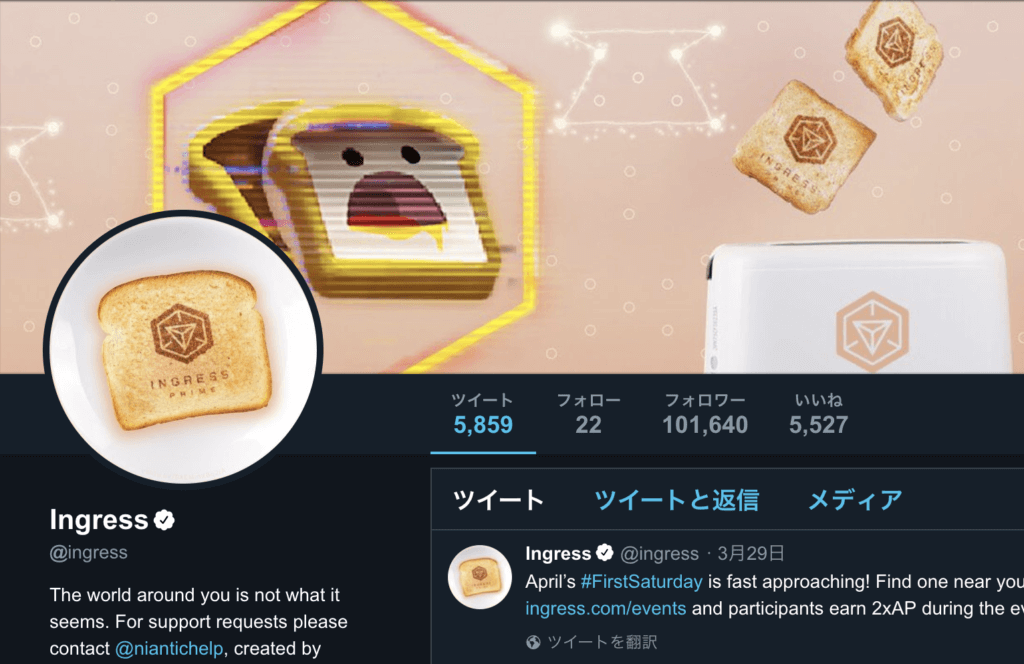
Task: Click the 3月29日 tweet timestamp
Action: tap(750, 554)
